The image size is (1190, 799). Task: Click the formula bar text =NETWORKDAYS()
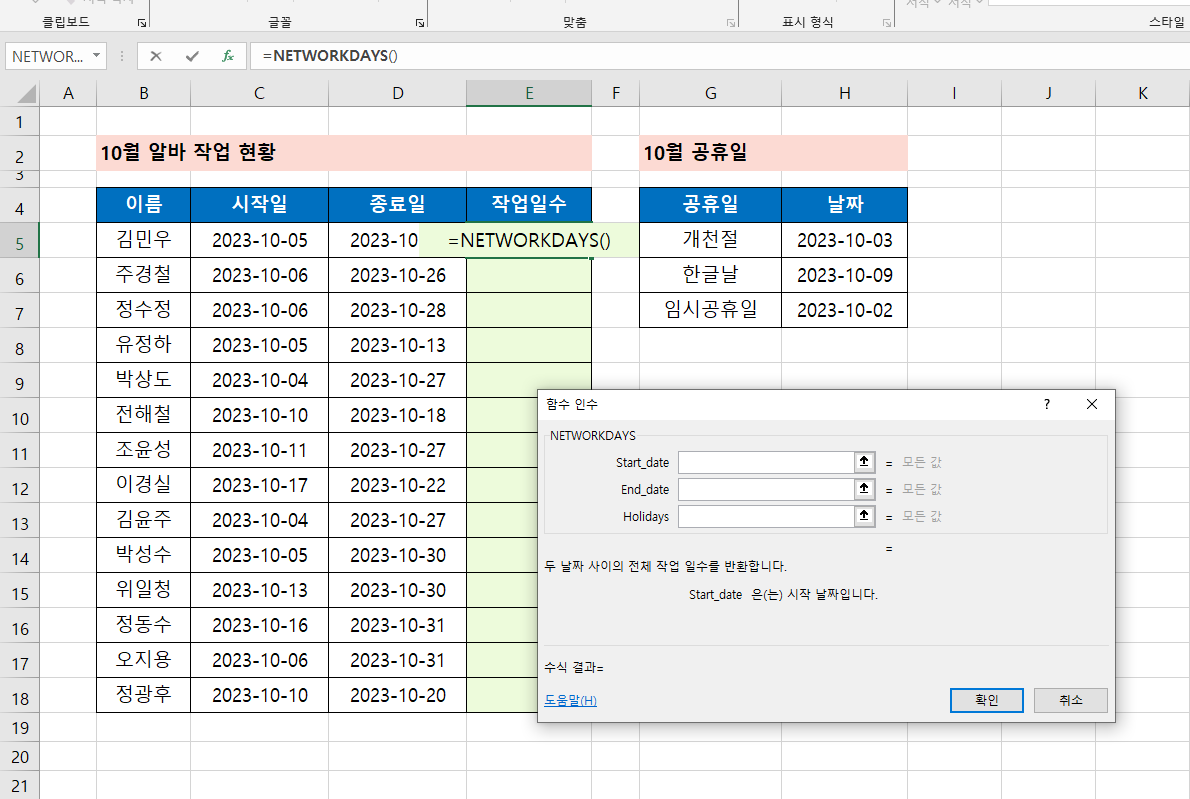pos(329,55)
